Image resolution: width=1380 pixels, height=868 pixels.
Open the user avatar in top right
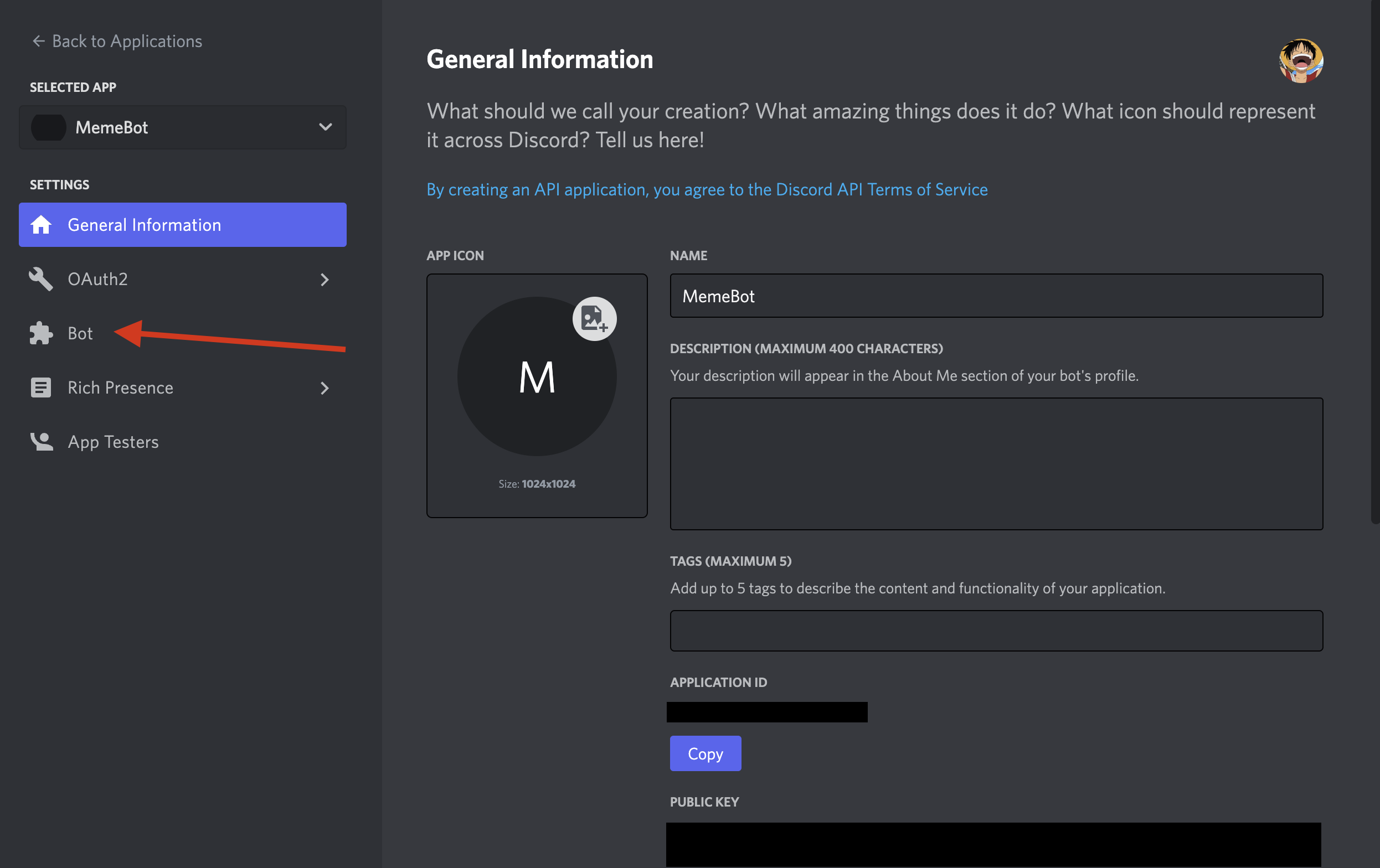pyautogui.click(x=1300, y=60)
